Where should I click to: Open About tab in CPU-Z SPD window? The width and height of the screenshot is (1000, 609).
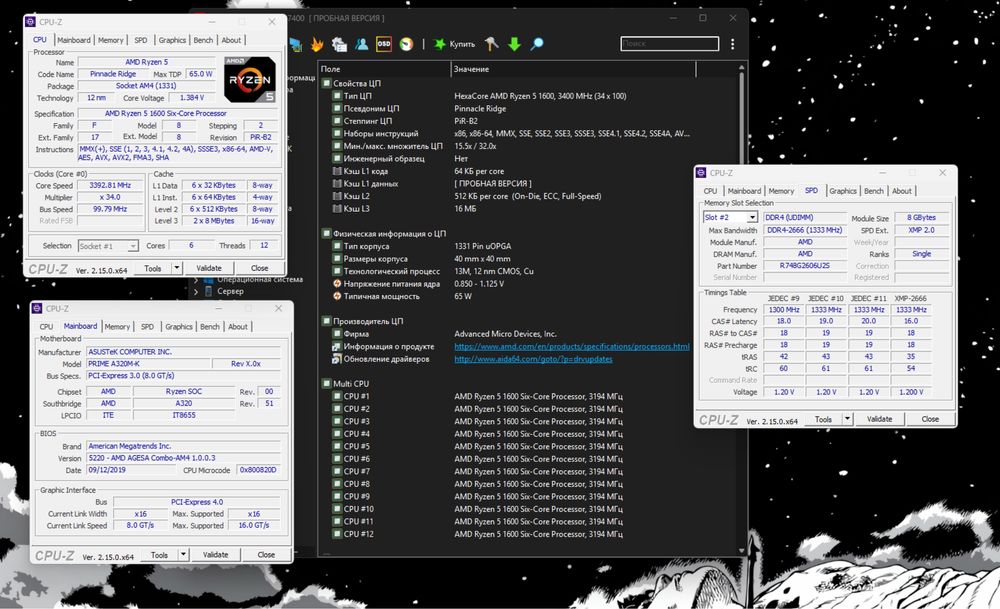902,191
